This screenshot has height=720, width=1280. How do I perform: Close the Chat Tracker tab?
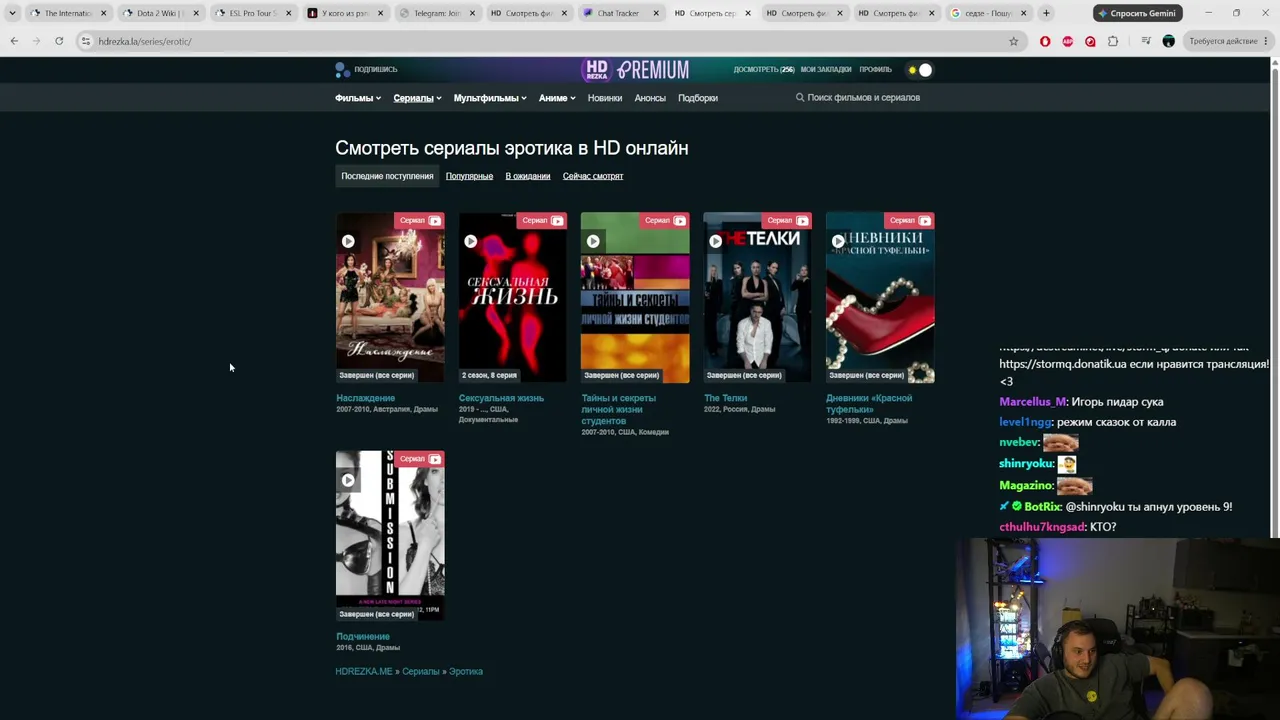[656, 13]
